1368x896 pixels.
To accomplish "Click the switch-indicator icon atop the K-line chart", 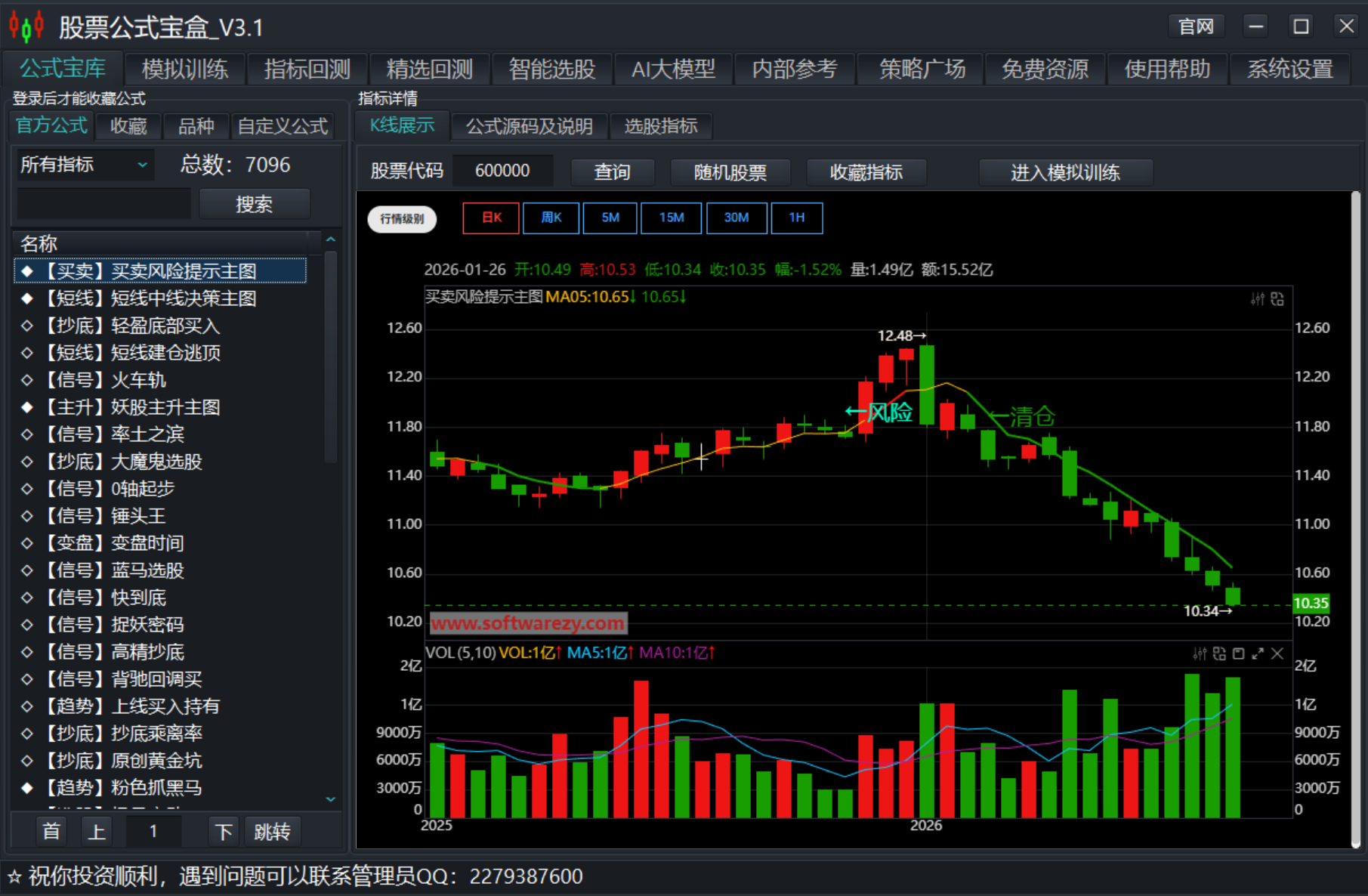I will [x=1277, y=298].
